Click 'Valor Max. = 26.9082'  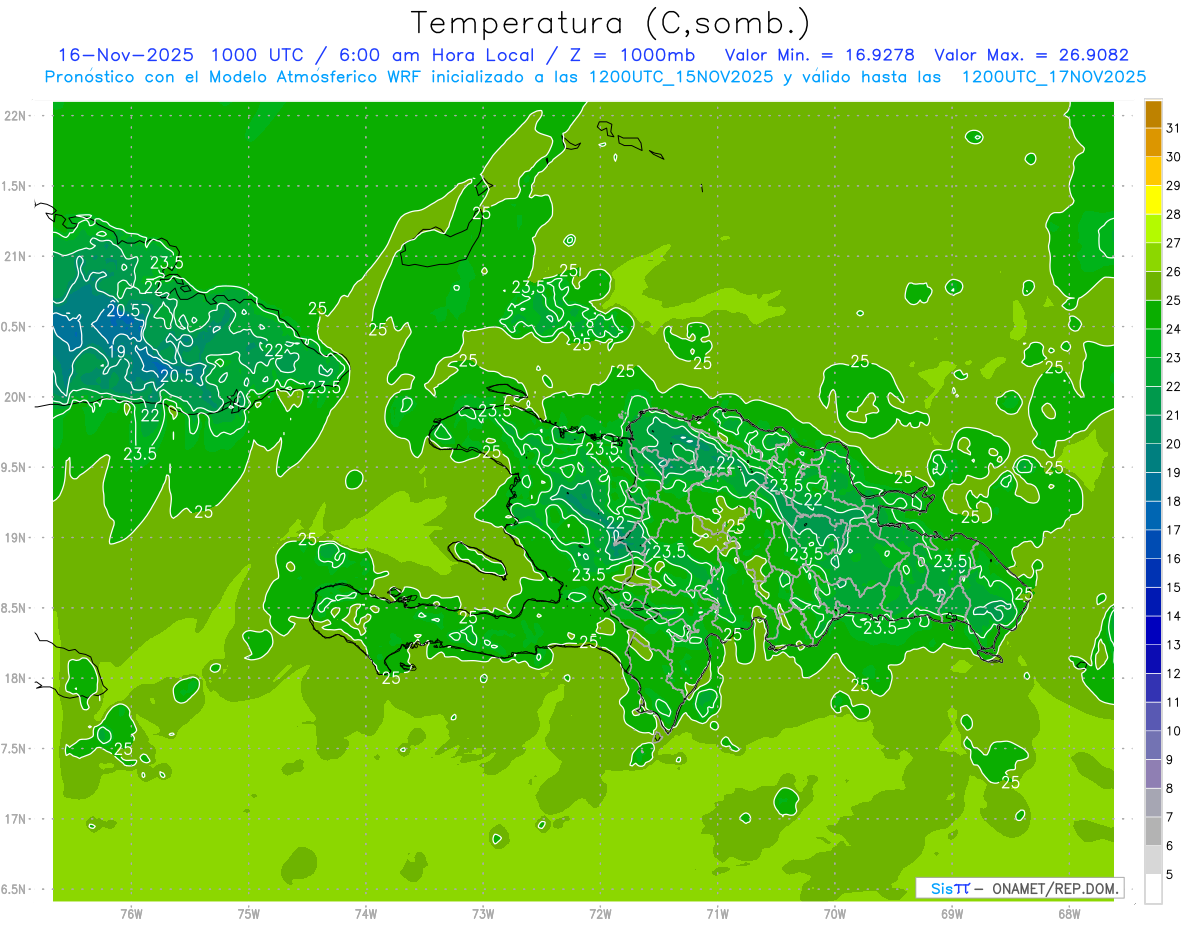(x=1032, y=55)
